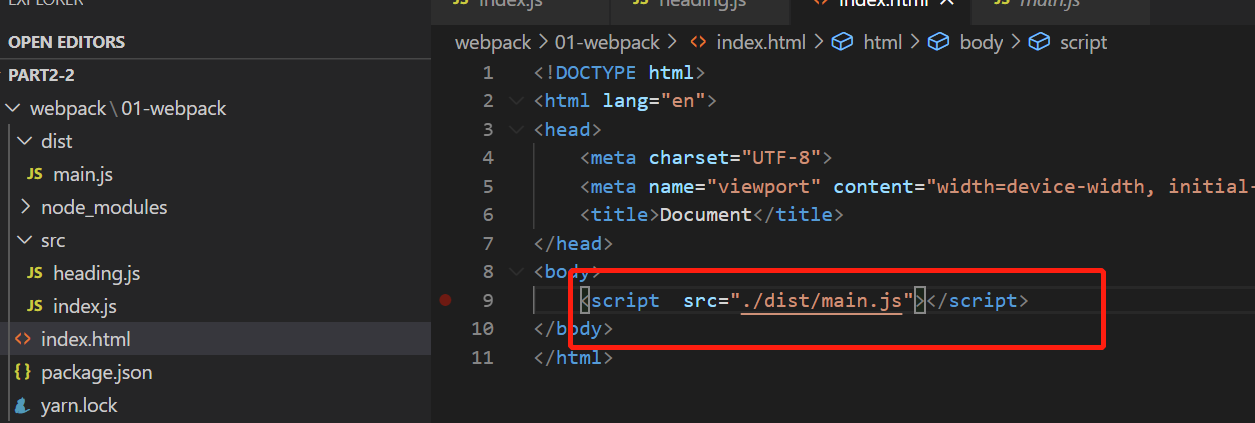Place cursor on the DOCTYPE html text

click(619, 73)
